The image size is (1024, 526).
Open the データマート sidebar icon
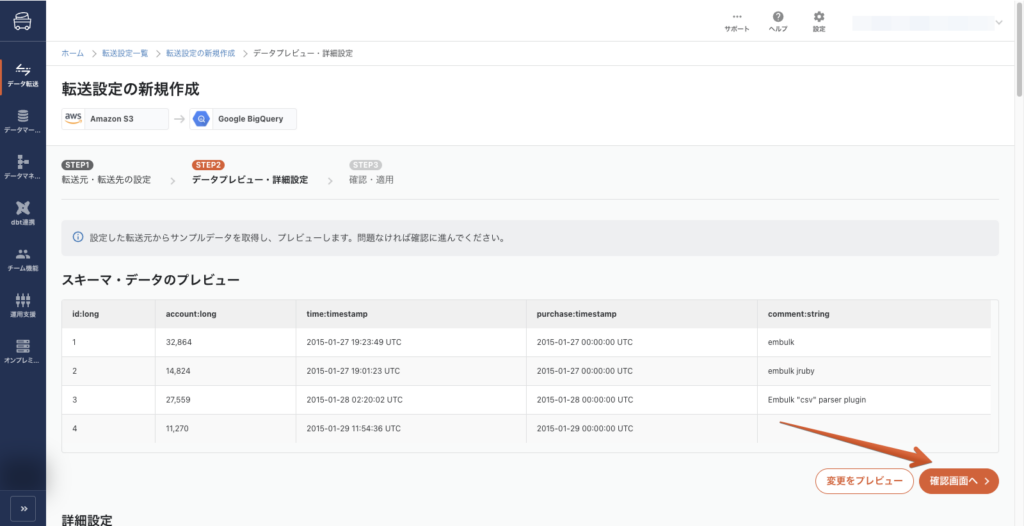click(22, 121)
